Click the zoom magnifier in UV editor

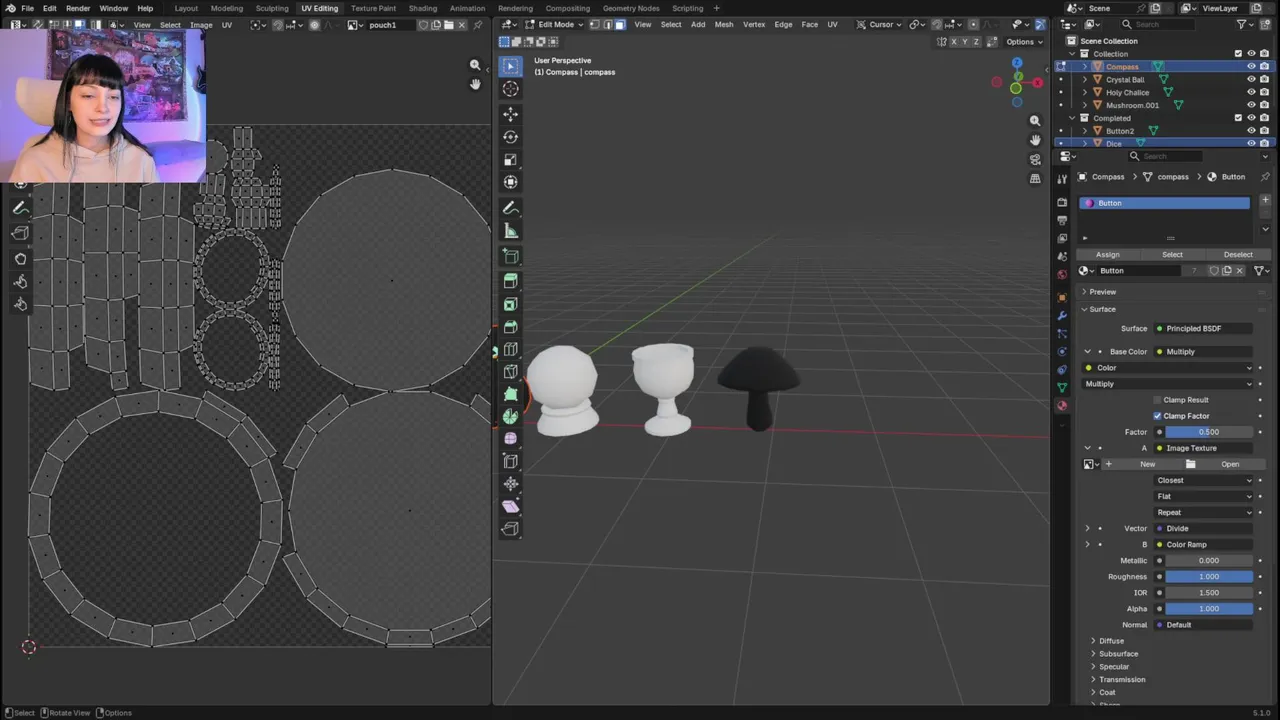coord(475,65)
